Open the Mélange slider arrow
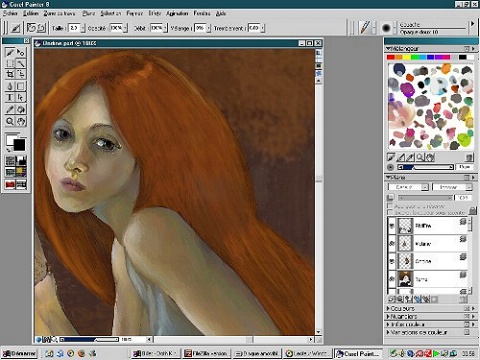The width and height of the screenshot is (480, 360). pos(209,28)
